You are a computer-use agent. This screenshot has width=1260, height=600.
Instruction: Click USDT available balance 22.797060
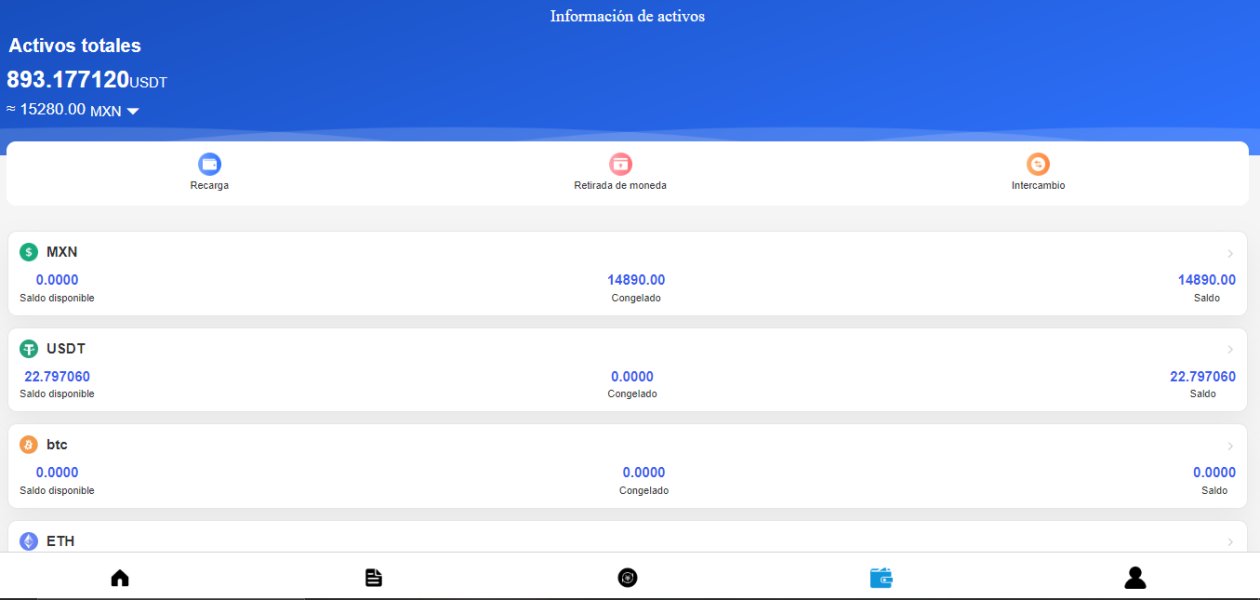(57, 377)
